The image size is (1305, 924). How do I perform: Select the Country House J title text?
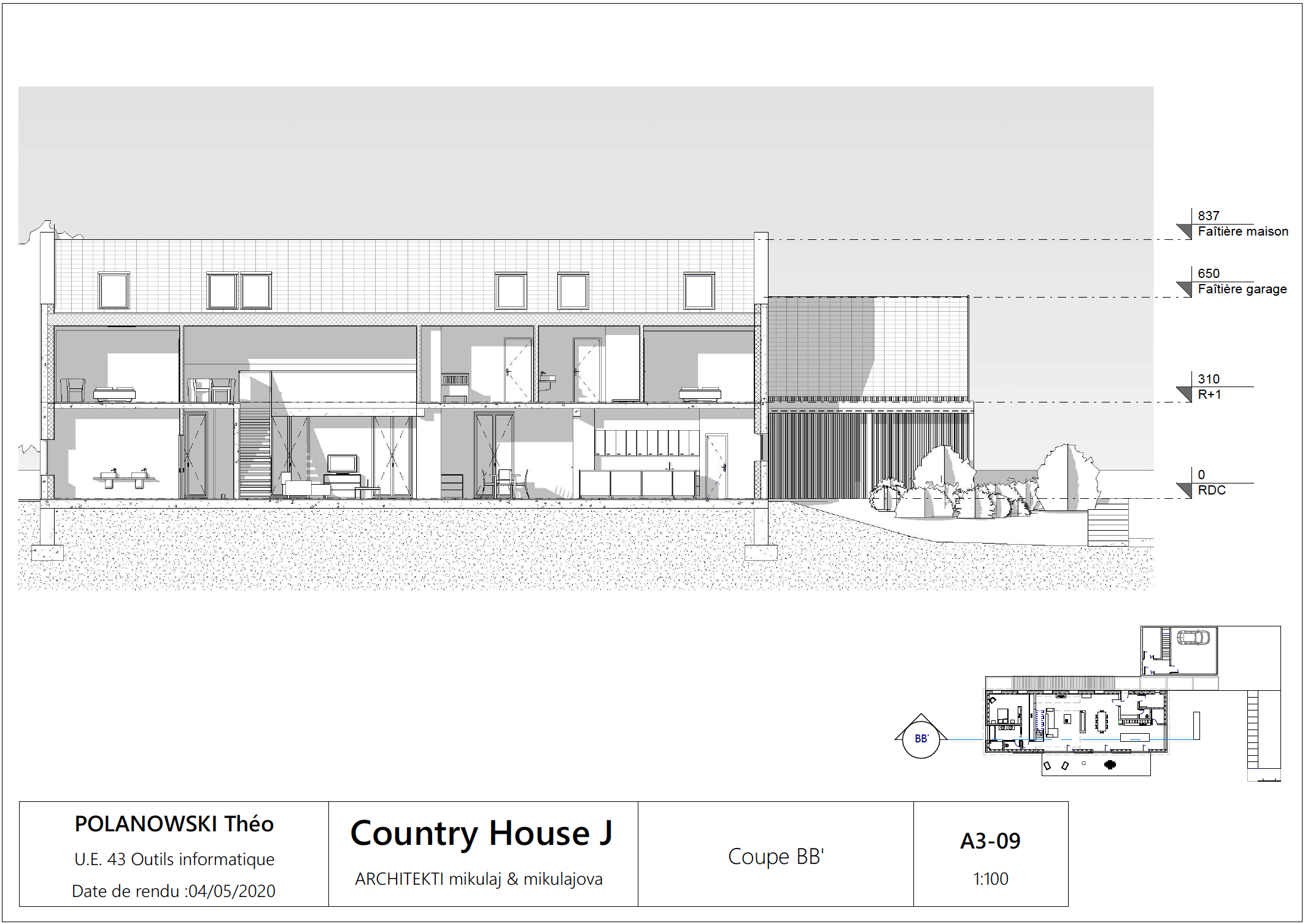481,833
